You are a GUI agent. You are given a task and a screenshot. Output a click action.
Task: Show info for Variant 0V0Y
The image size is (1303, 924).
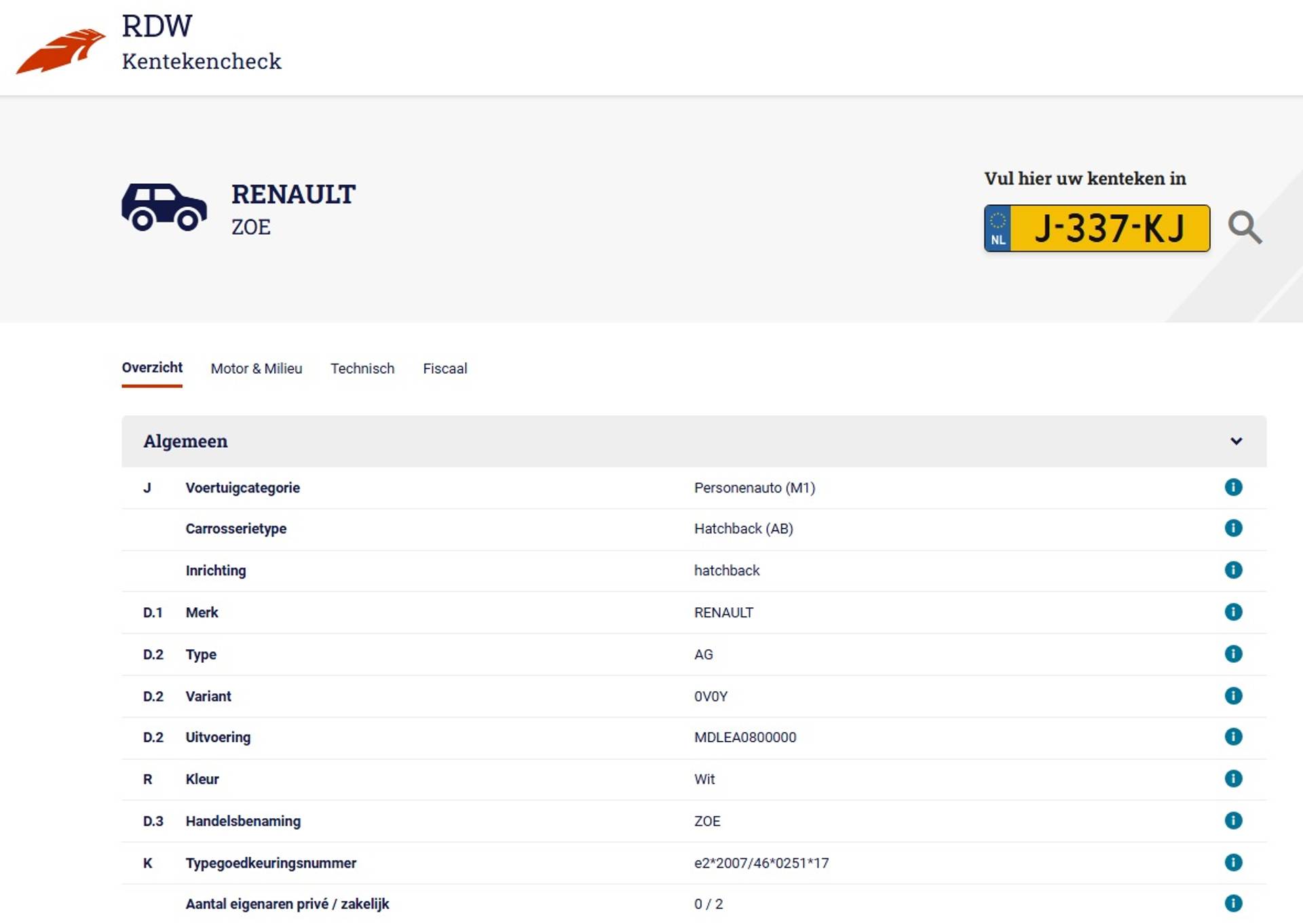pos(1232,695)
